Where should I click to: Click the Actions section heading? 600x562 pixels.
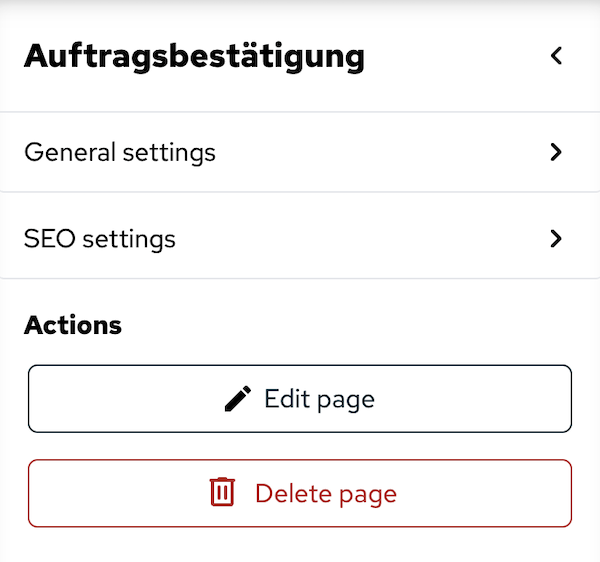coord(73,325)
